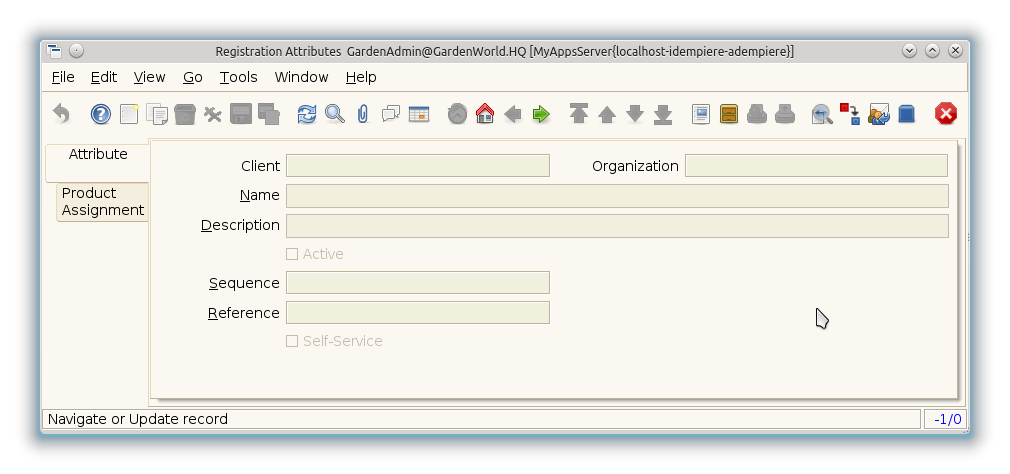Viewport: 1010px width, 474px height.
Task: Go to Home red house icon
Action: [x=485, y=114]
